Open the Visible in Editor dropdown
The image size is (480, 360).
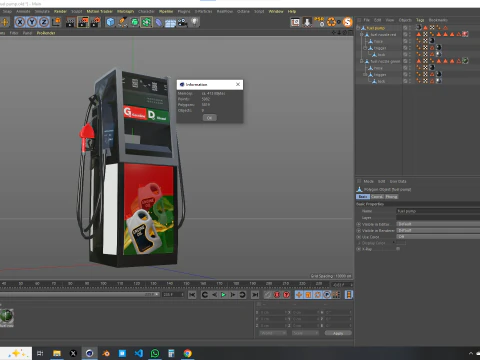(x=438, y=224)
